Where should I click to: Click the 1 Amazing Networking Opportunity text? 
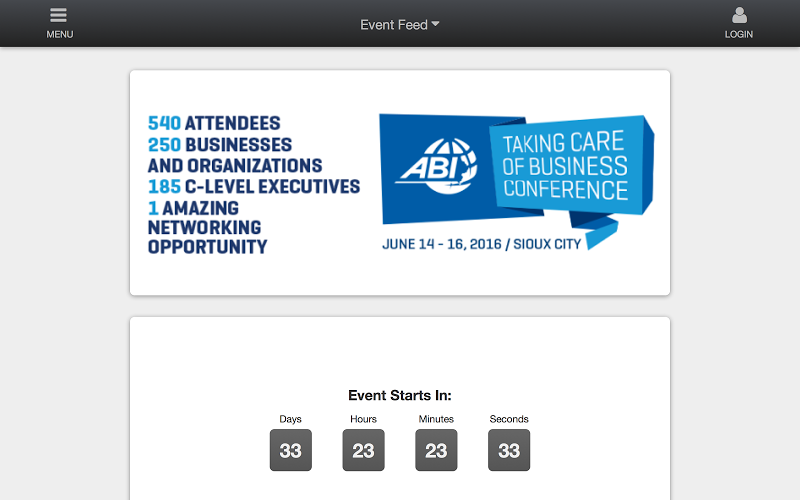click(207, 228)
